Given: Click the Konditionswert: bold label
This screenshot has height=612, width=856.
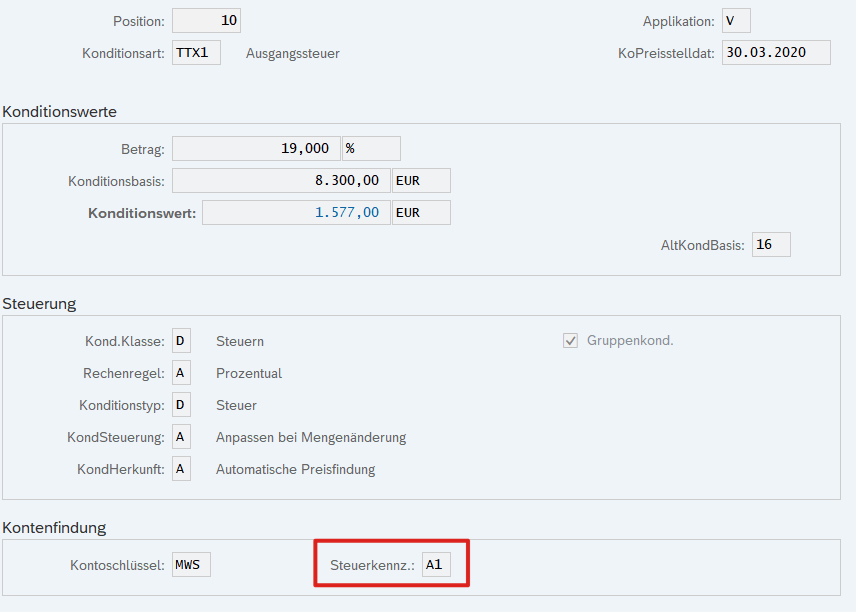Looking at the screenshot, I should (142, 213).
